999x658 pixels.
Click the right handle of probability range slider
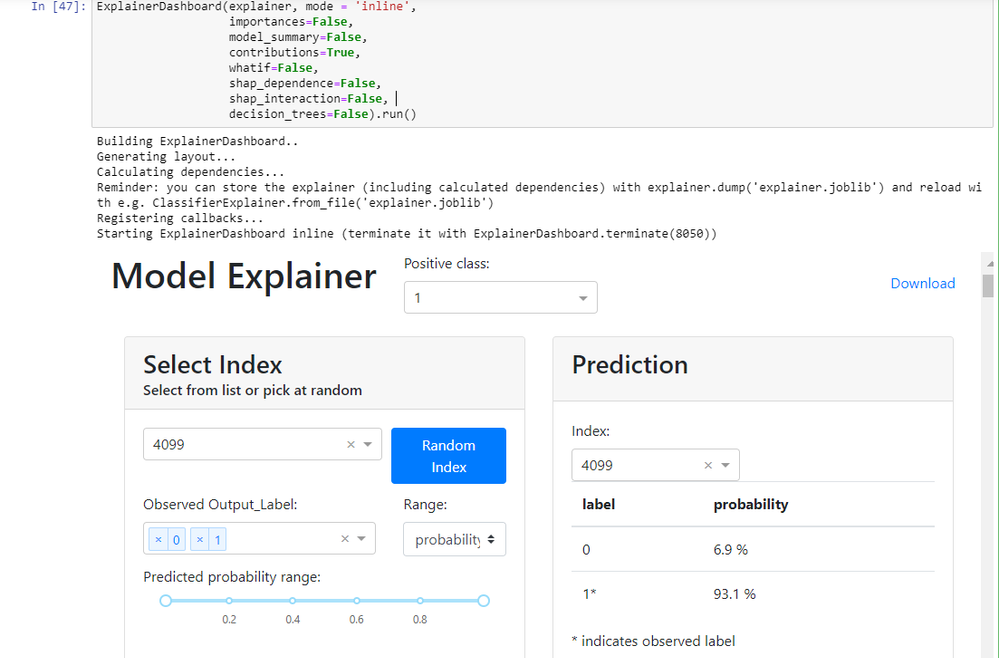483,600
